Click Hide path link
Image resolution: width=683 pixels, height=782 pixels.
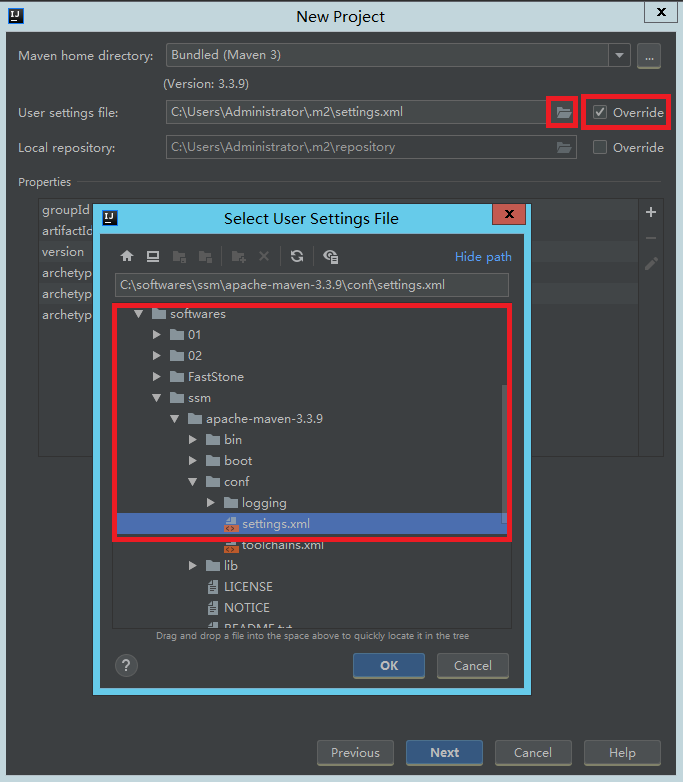pyautogui.click(x=483, y=256)
